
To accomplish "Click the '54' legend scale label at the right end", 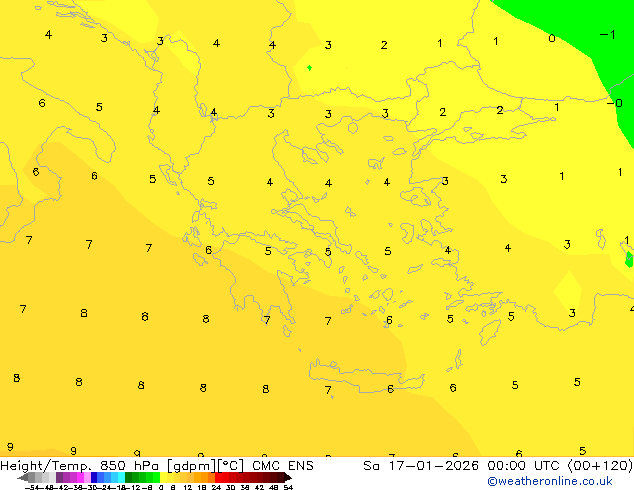I will (288, 487).
